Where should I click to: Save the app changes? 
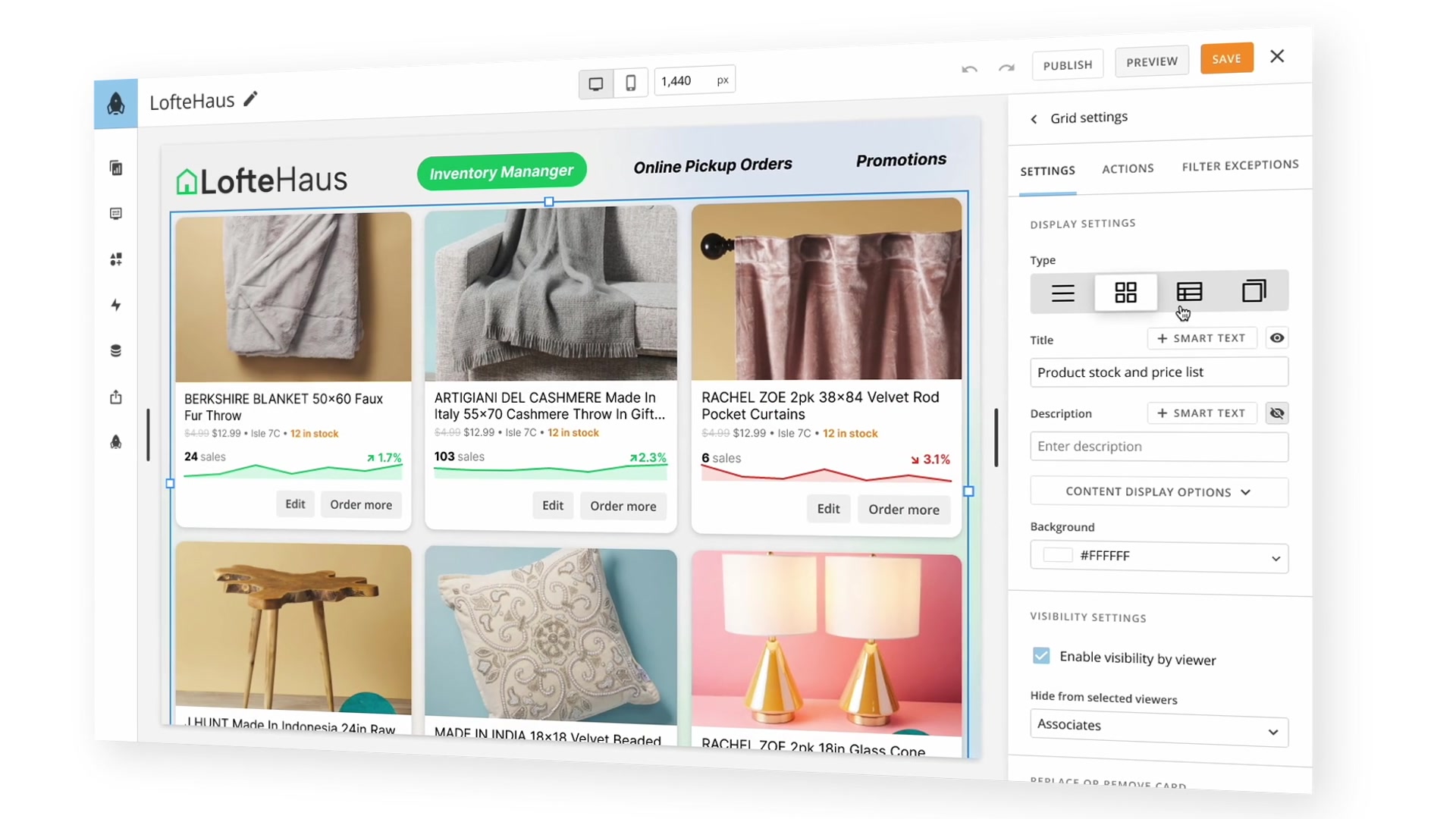[1226, 58]
